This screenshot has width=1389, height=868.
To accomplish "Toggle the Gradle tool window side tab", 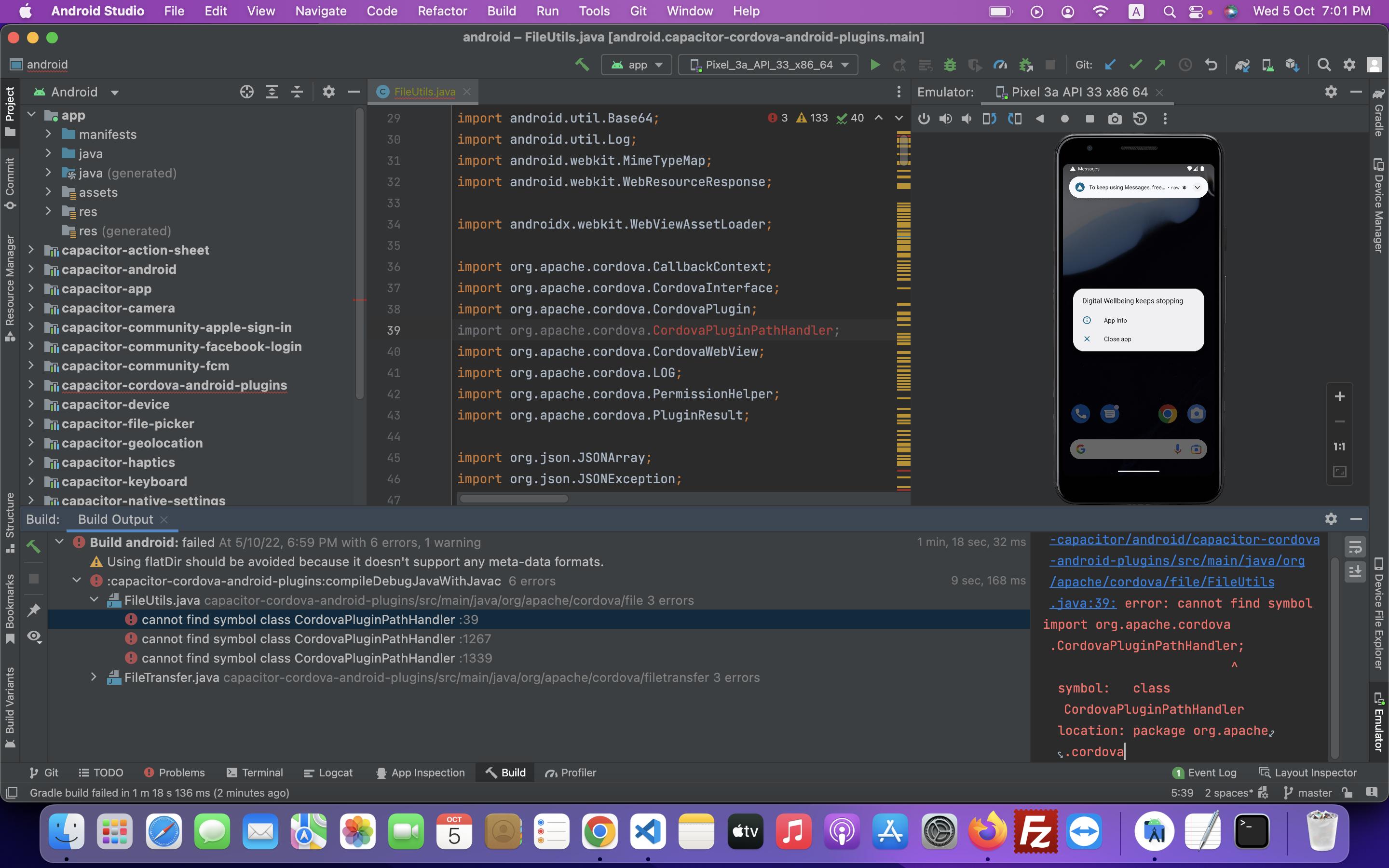I will [1378, 112].
